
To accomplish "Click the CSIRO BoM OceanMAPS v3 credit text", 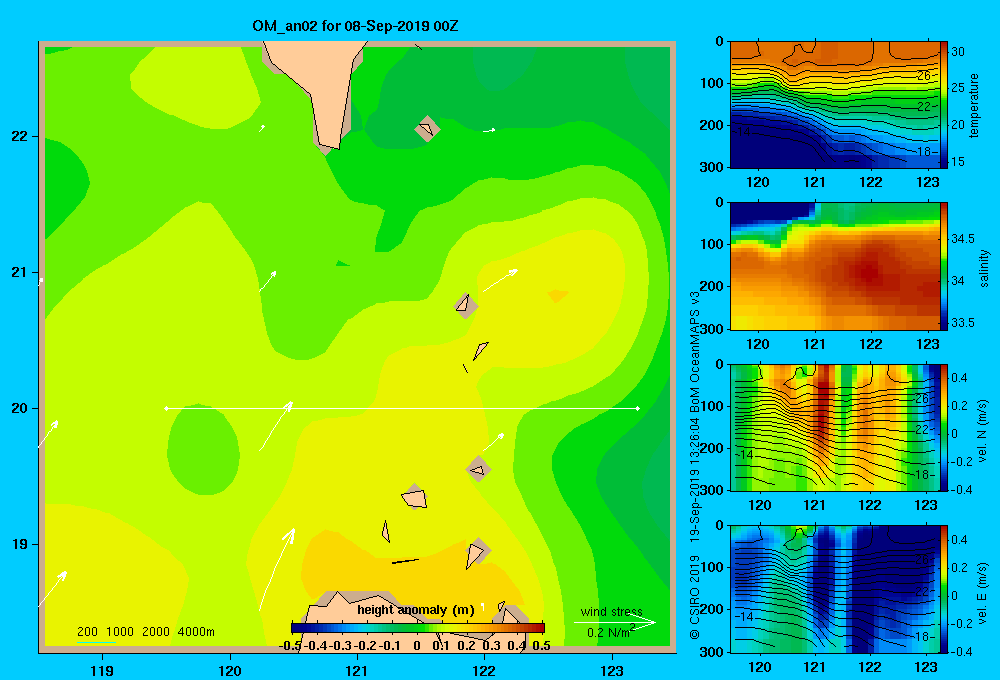I will click(695, 466).
